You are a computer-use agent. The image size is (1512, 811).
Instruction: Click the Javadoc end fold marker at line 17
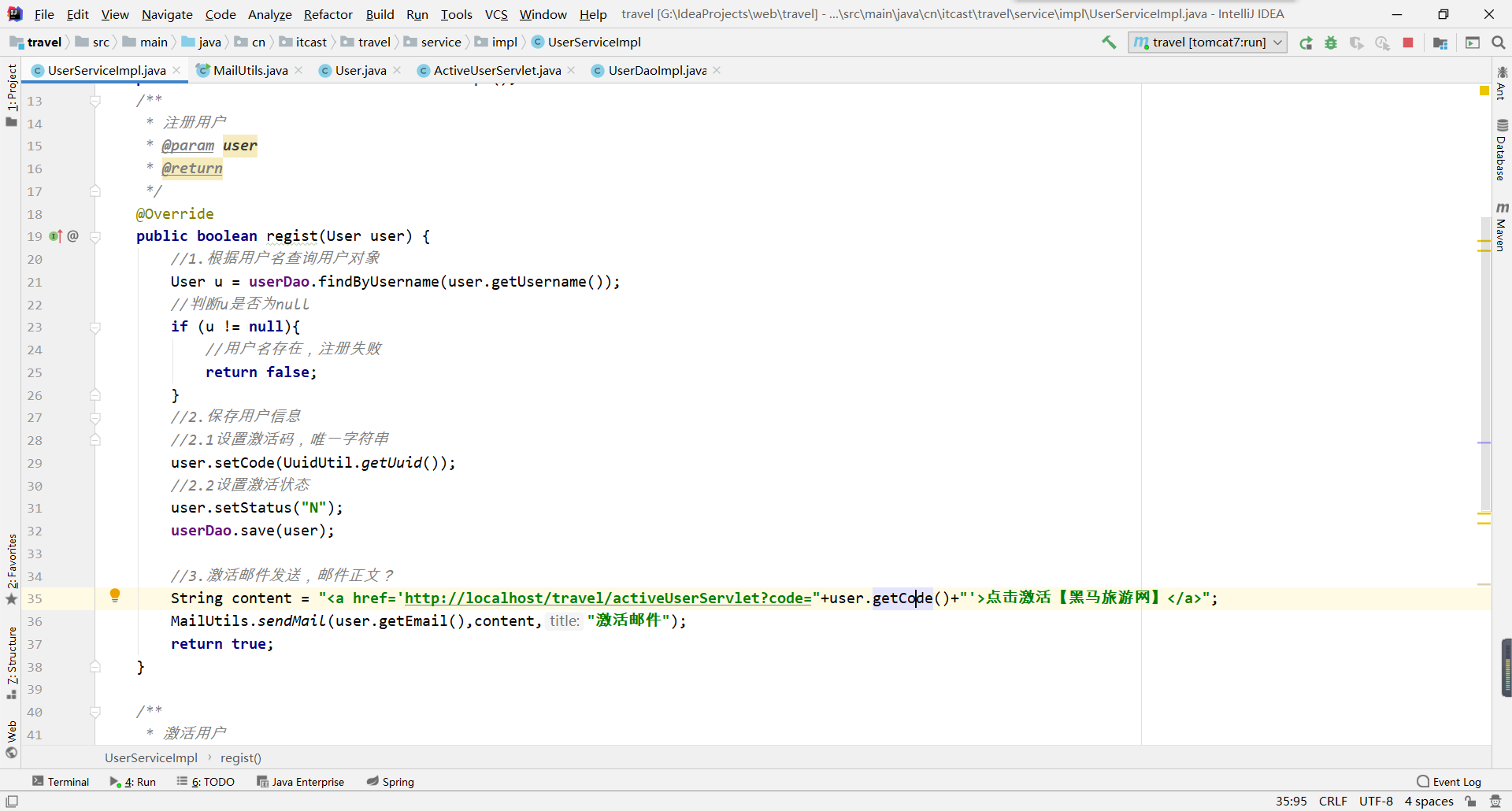94,191
